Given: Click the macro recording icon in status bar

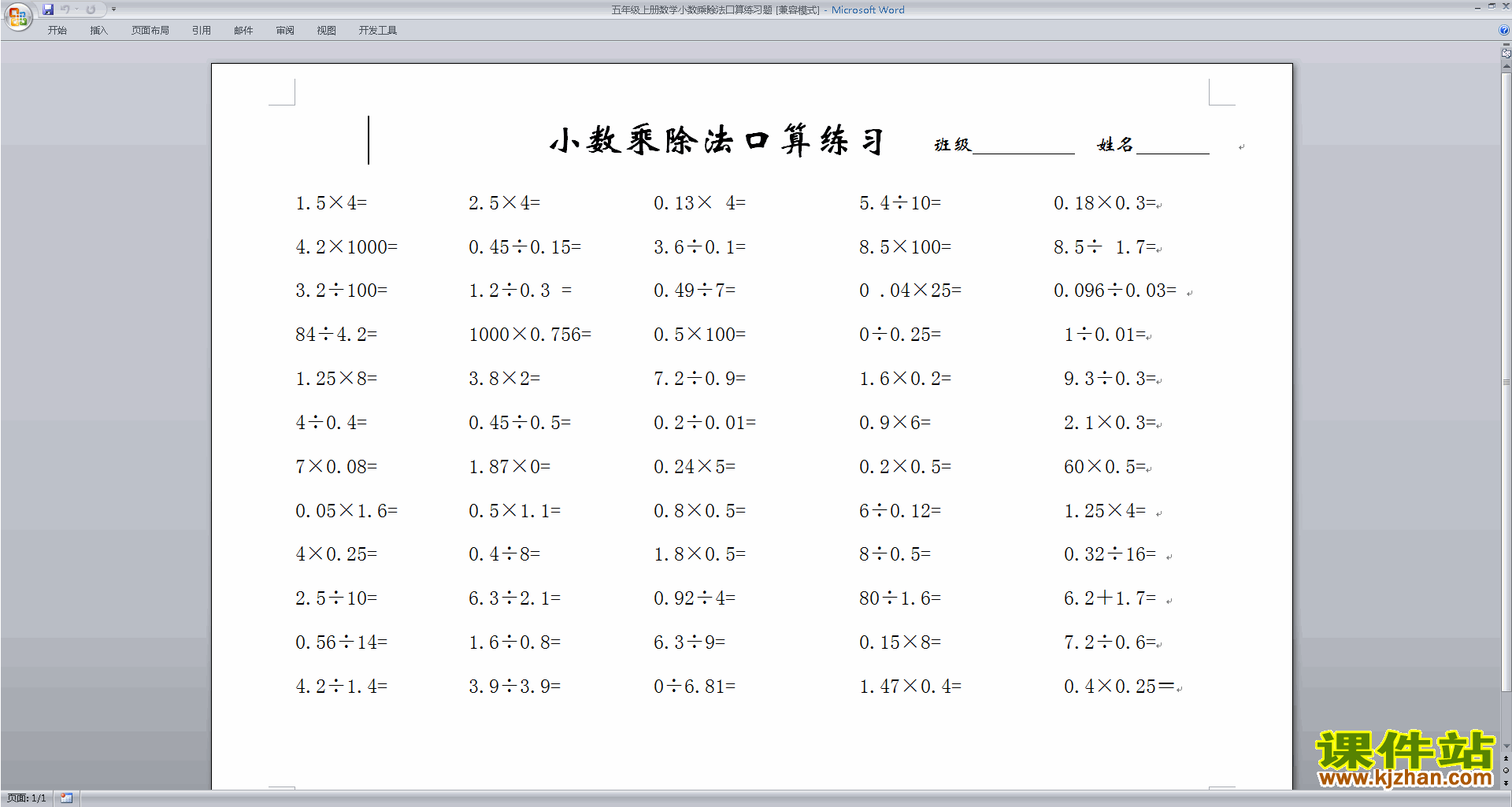Looking at the screenshot, I should 66,798.
